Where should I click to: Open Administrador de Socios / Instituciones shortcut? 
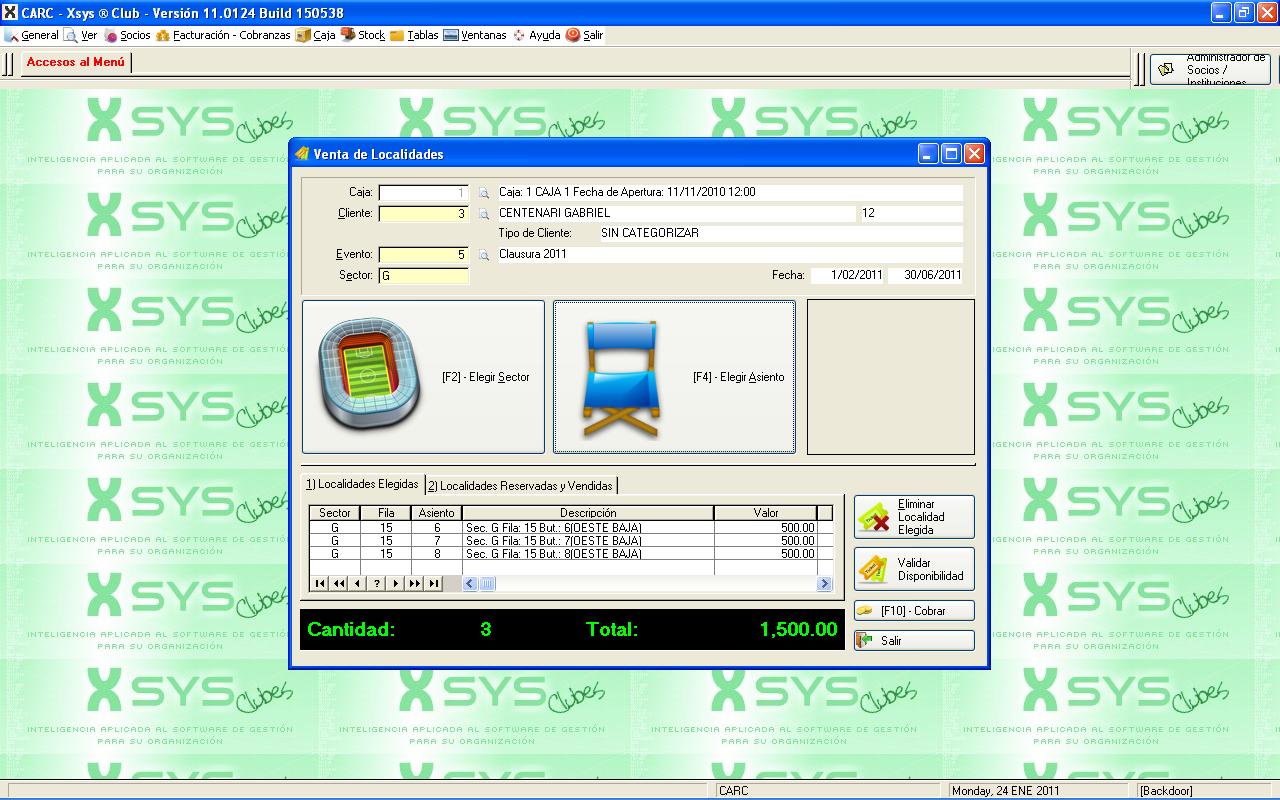[1210, 70]
